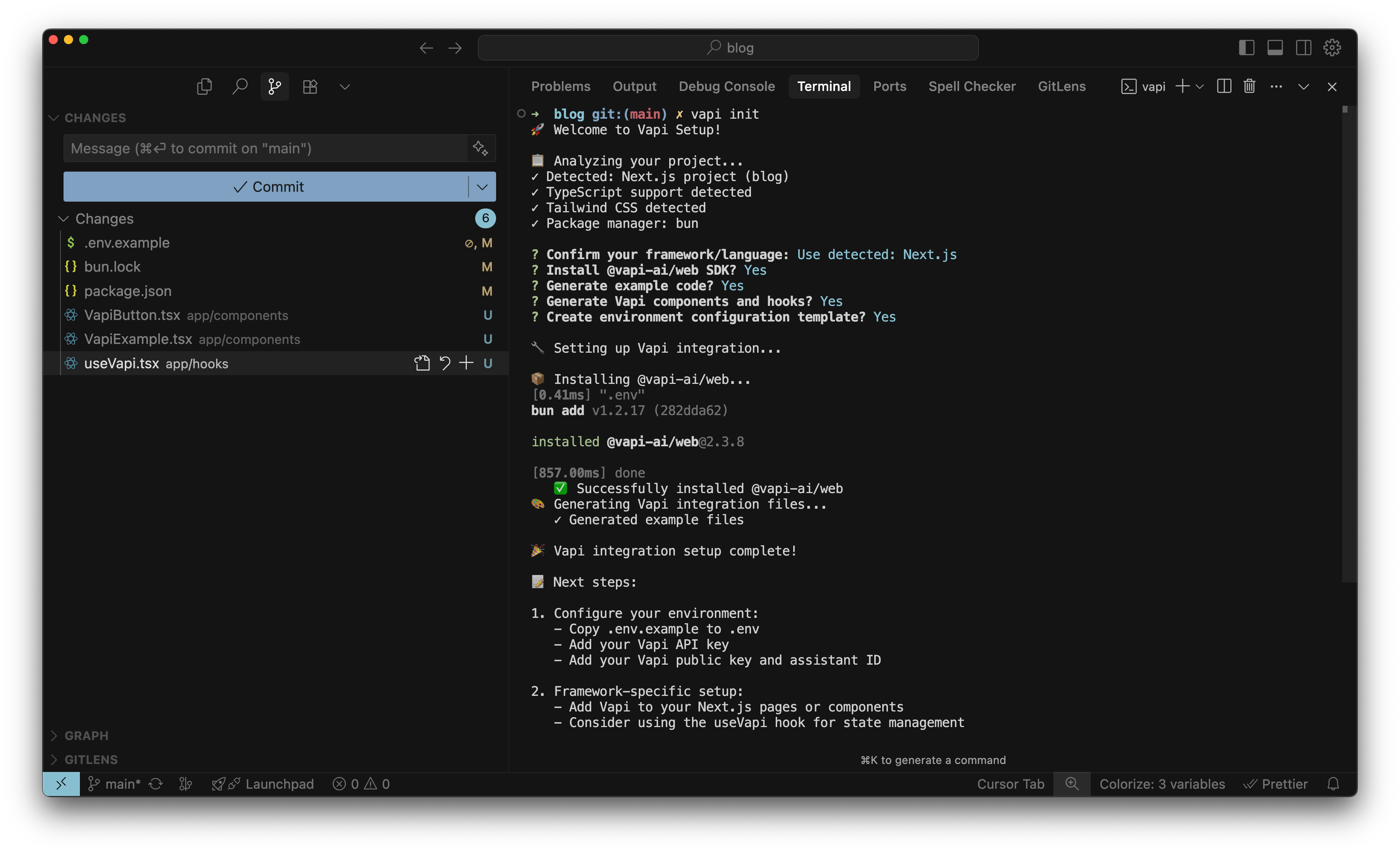Synchronize changes with the sync icon
The height and width of the screenshot is (853, 1400).
tap(156, 784)
